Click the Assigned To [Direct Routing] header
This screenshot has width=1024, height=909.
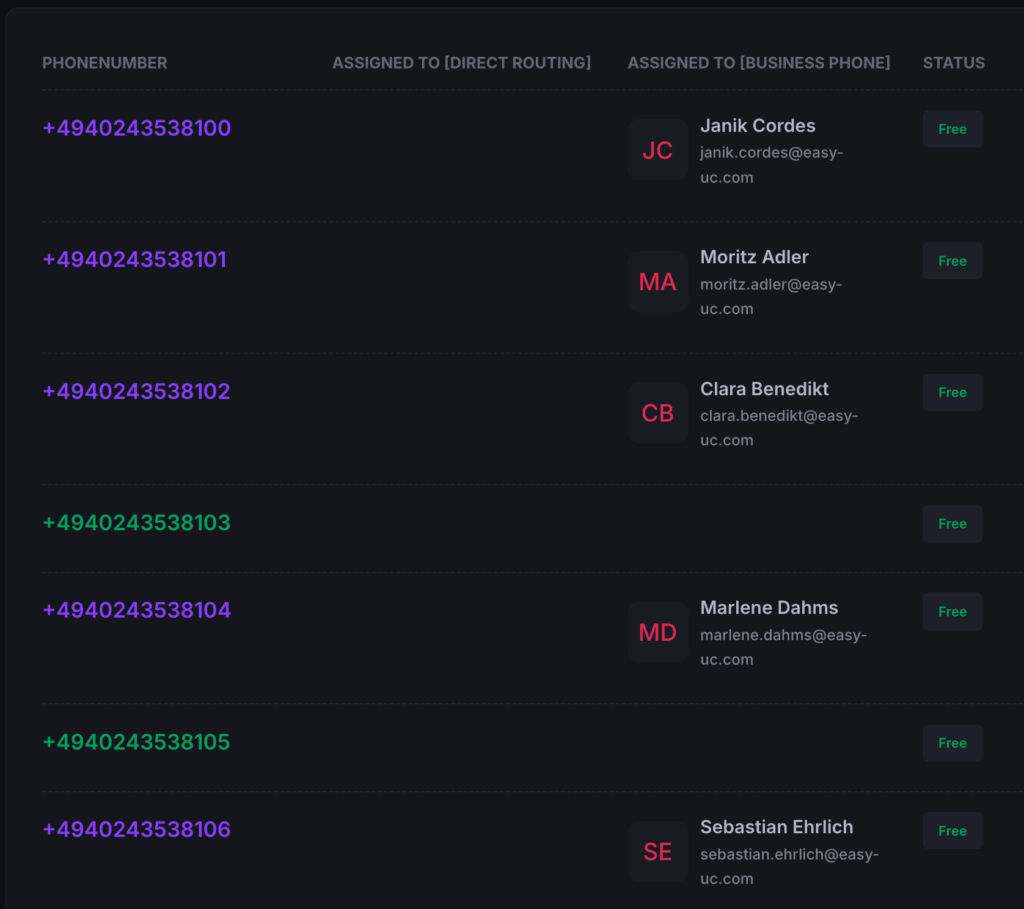click(x=461, y=63)
